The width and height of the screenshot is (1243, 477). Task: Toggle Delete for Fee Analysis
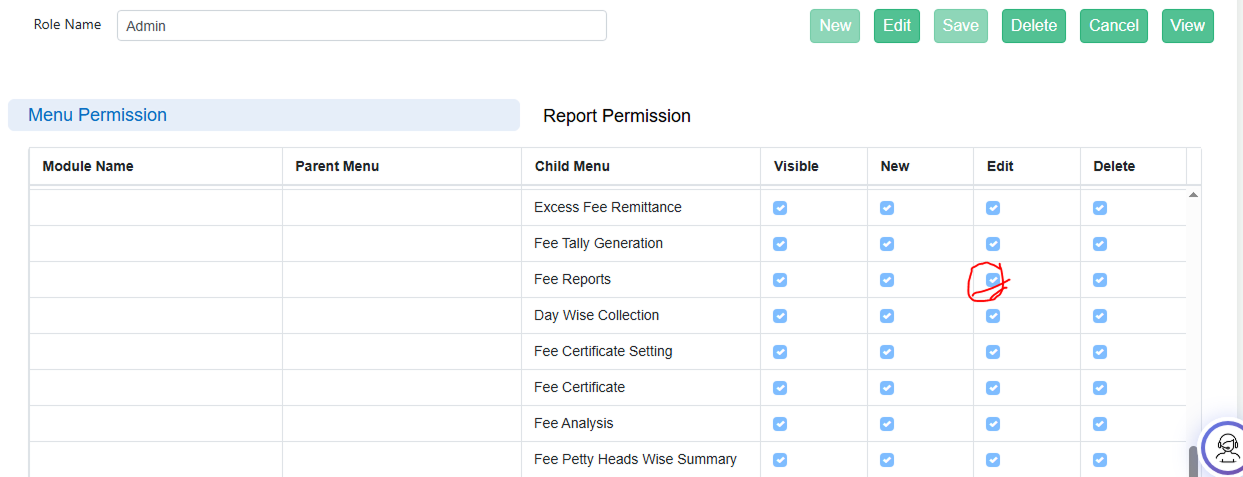[x=1100, y=424]
